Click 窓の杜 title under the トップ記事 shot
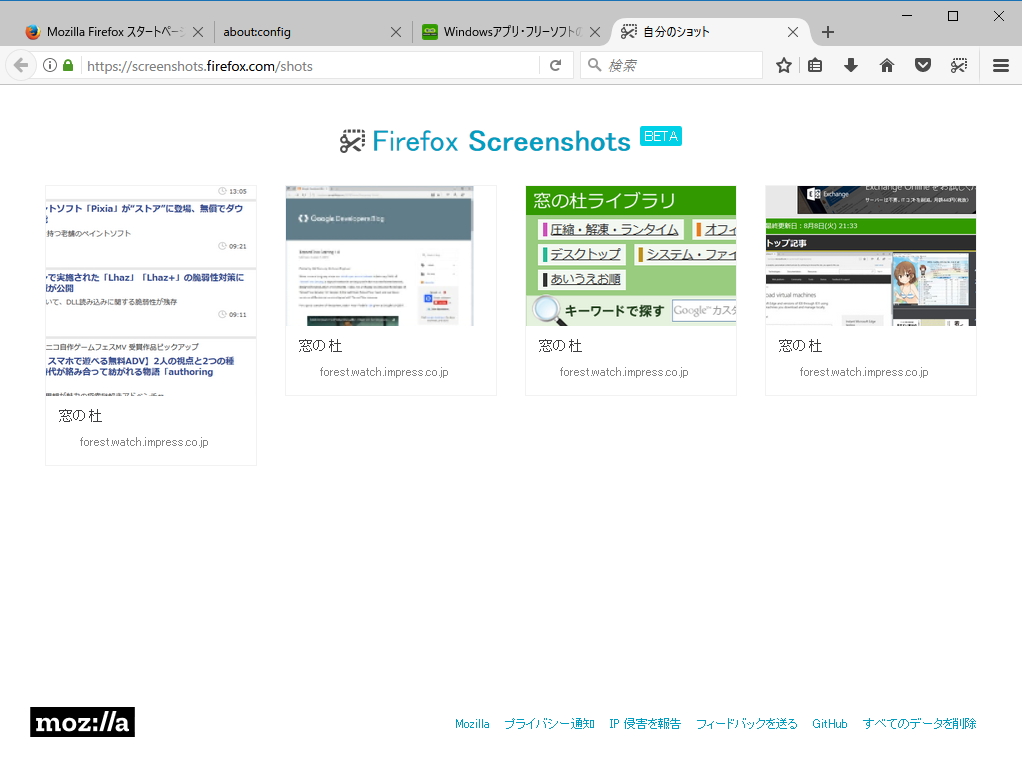The width and height of the screenshot is (1022, 767). [x=800, y=345]
